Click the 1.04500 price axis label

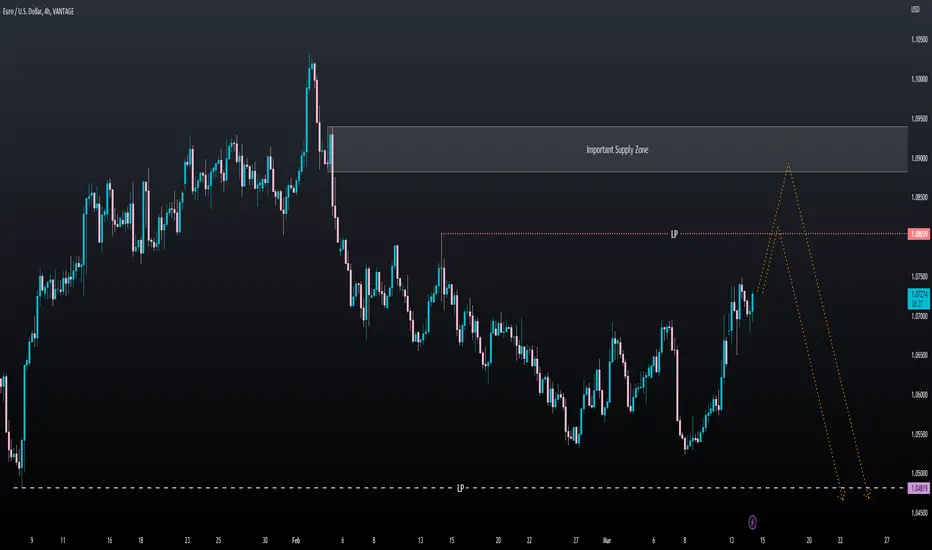pyautogui.click(x=919, y=513)
